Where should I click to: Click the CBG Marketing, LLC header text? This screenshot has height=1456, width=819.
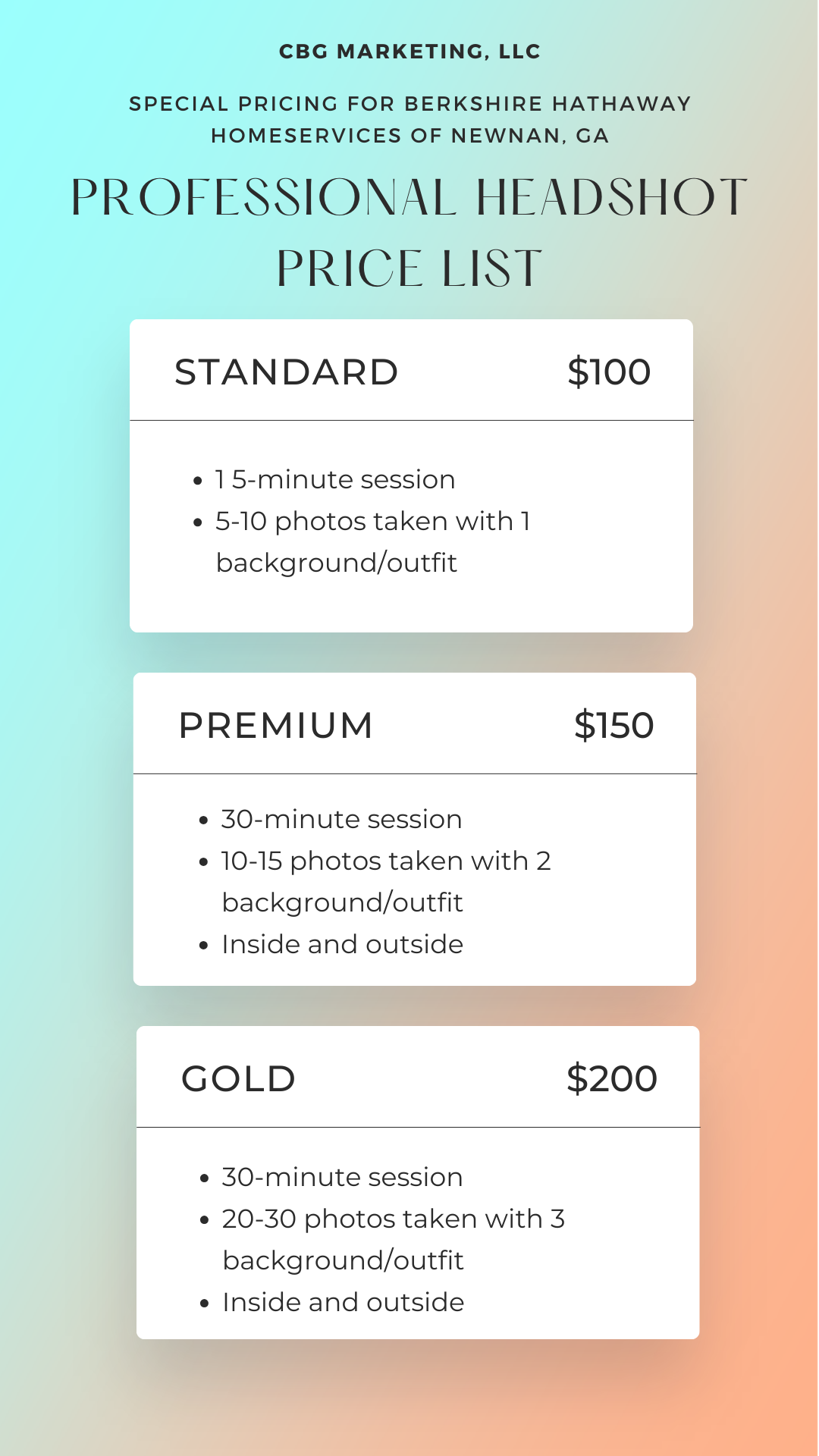pos(409,52)
